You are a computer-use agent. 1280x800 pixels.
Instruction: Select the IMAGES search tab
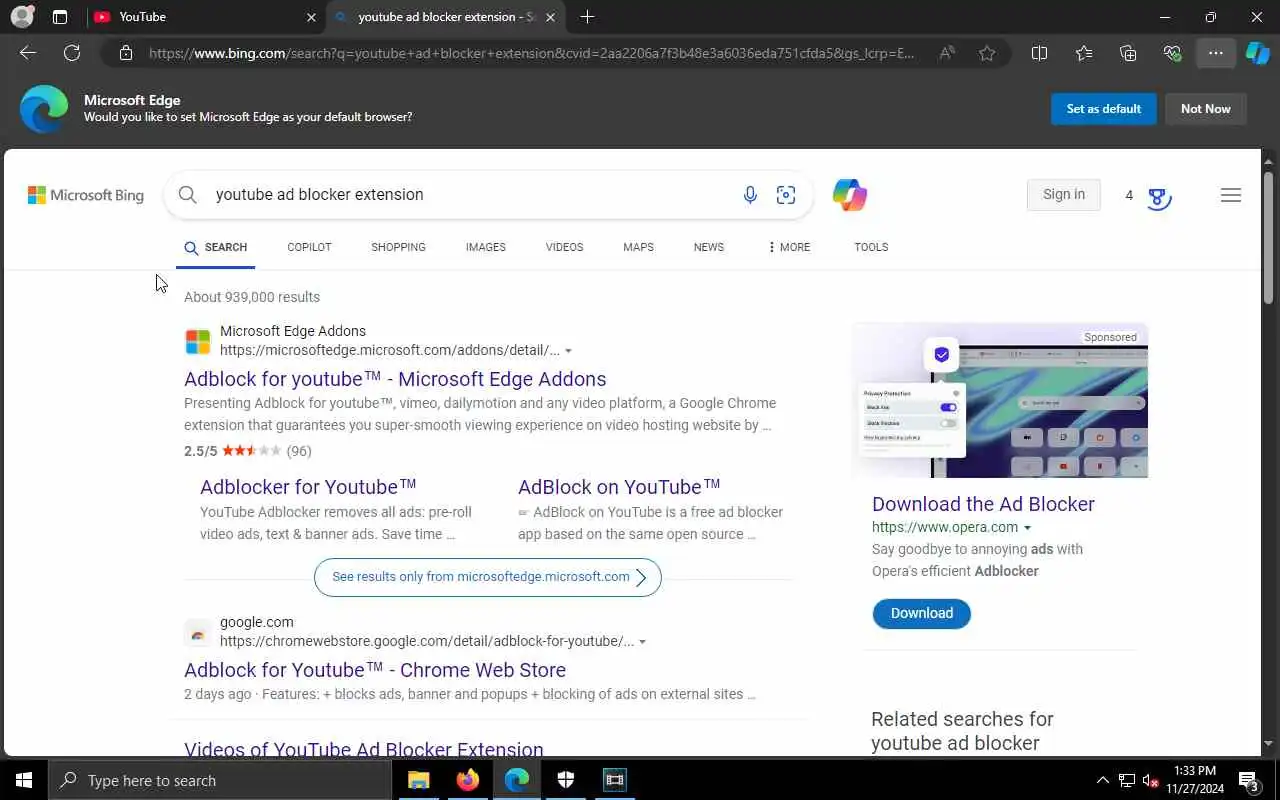coord(485,247)
